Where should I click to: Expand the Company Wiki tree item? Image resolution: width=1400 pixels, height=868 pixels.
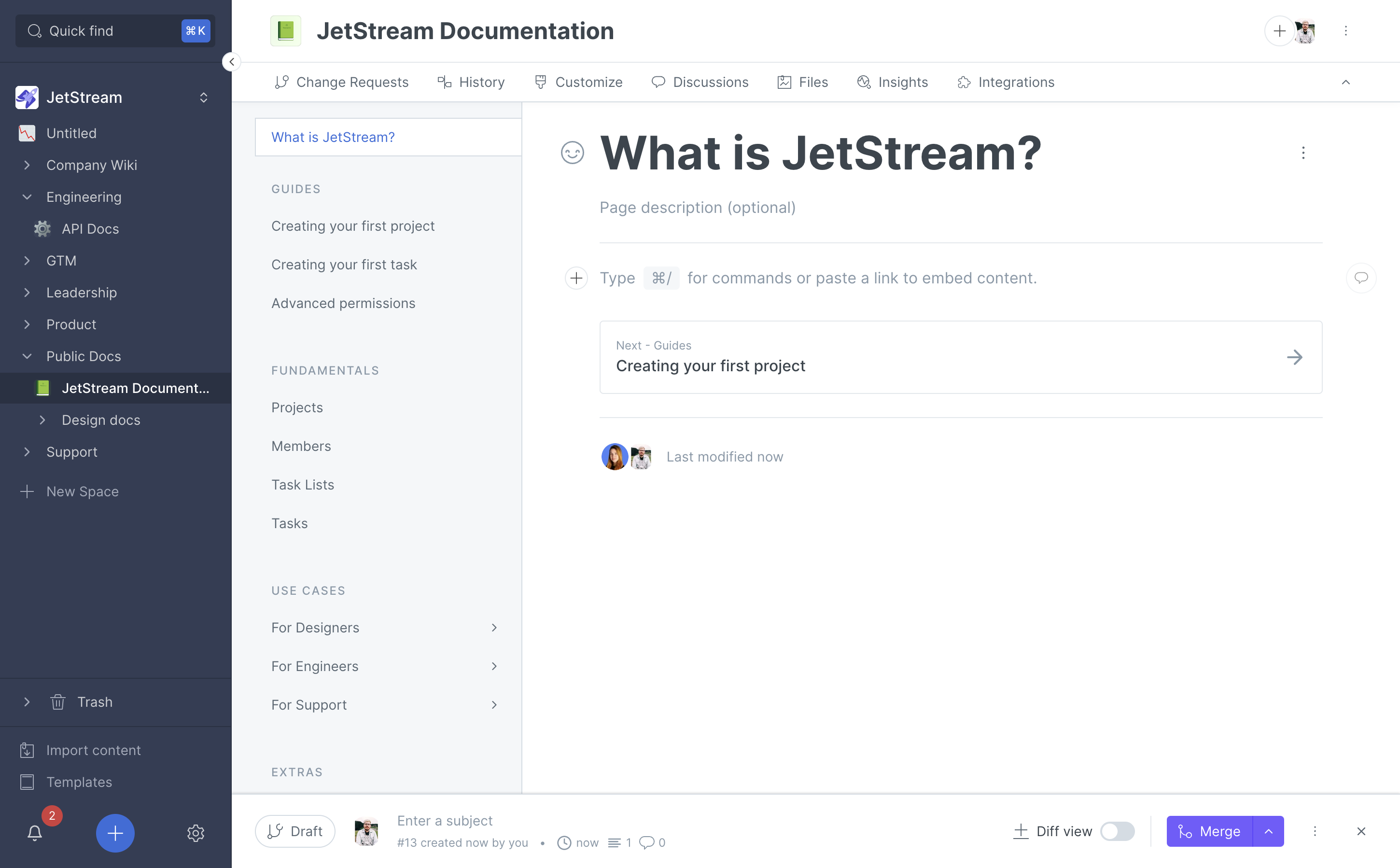point(27,165)
